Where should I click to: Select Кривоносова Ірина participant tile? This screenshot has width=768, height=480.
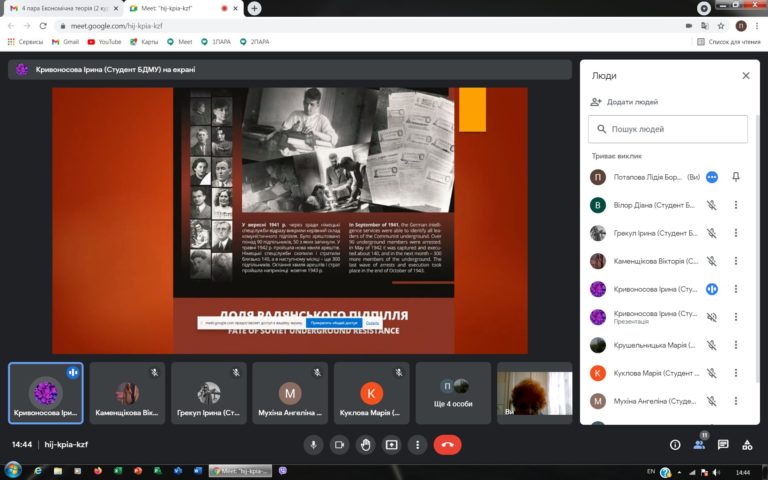(x=46, y=393)
